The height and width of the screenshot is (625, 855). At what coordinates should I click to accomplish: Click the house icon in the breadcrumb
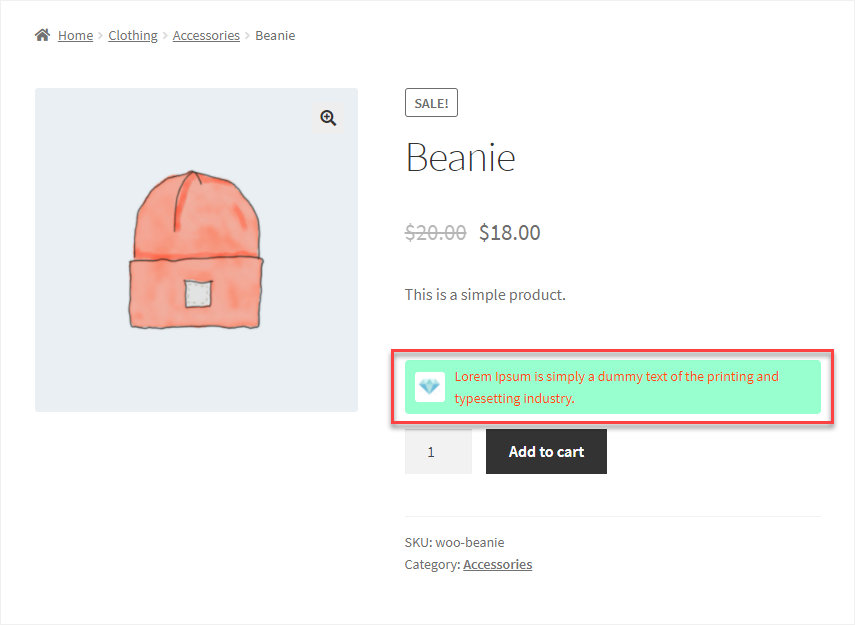coord(43,35)
